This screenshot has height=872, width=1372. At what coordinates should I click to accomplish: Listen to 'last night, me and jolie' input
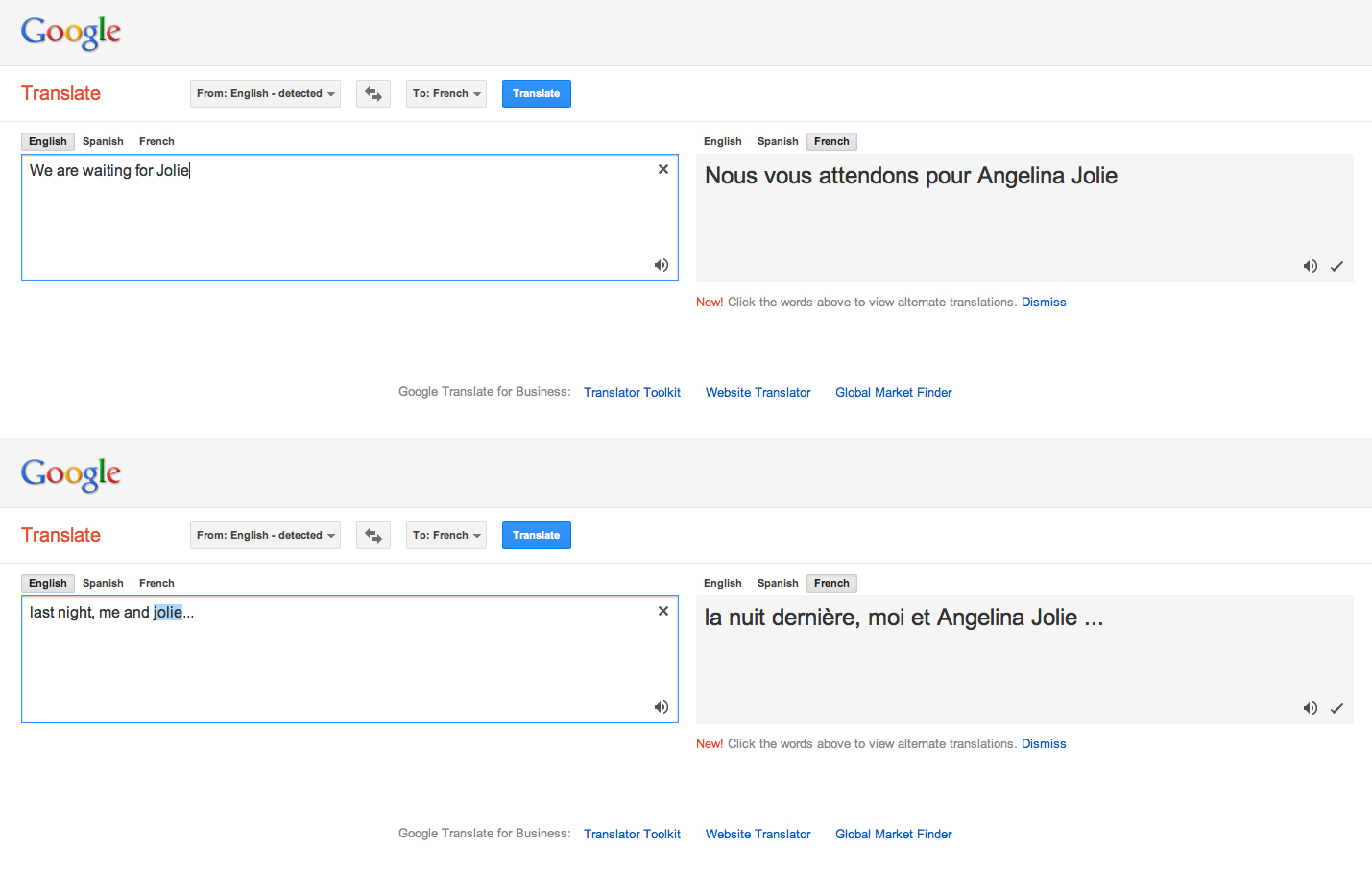coord(662,707)
